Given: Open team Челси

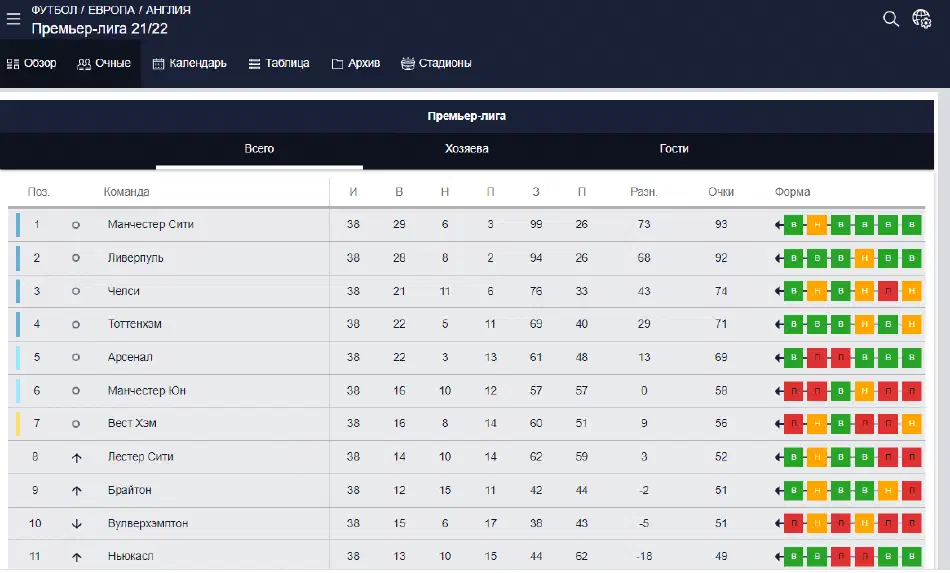Looking at the screenshot, I should click(x=124, y=291).
